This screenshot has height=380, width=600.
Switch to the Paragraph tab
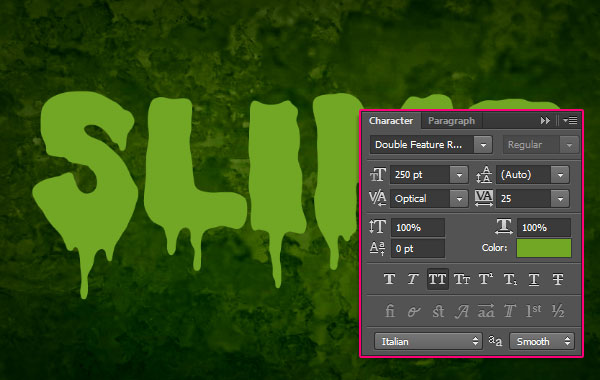pos(451,121)
